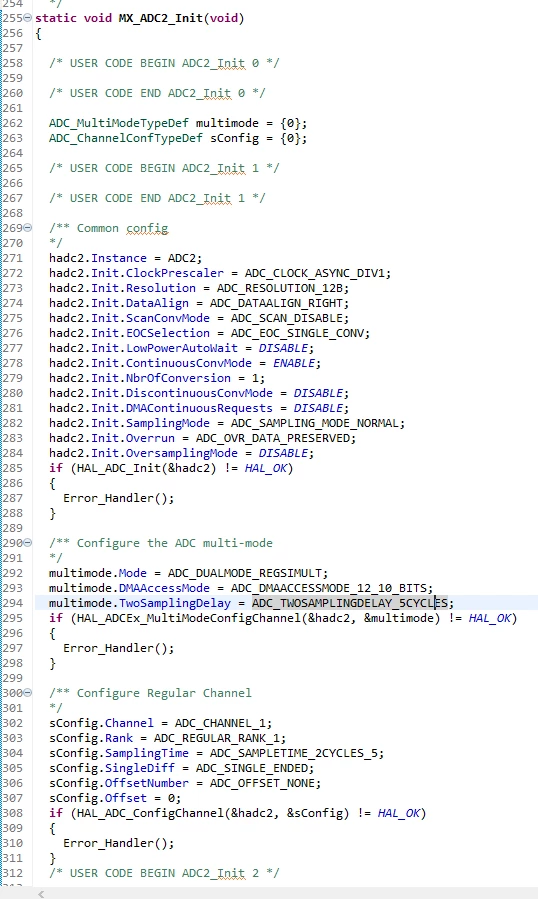Image resolution: width=538 pixels, height=899 pixels.
Task: Click ADC_SINGLE_ENDED value
Action: (252, 768)
